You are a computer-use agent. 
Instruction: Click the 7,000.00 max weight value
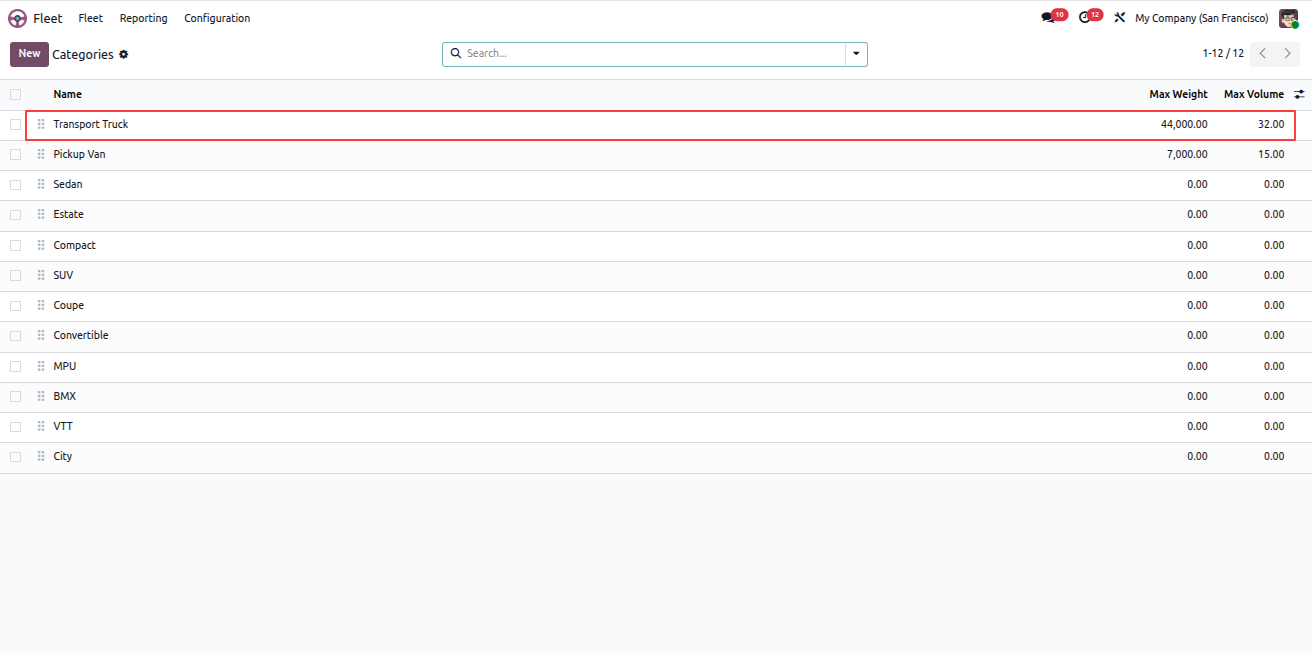pos(1187,154)
